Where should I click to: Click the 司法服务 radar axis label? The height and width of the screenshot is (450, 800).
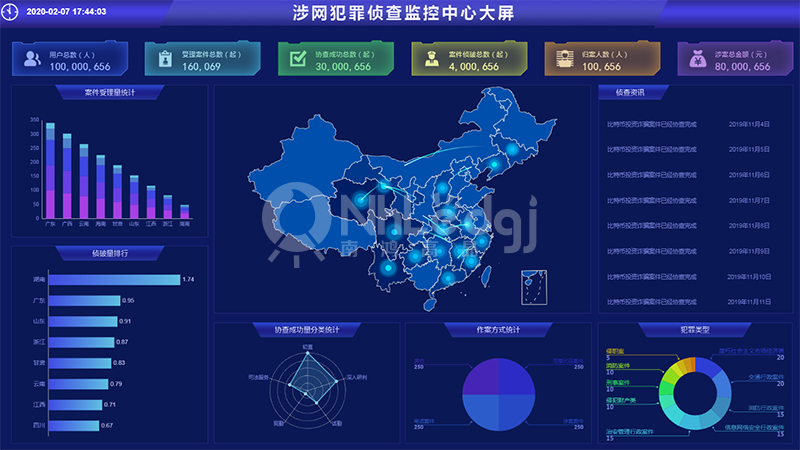258,378
